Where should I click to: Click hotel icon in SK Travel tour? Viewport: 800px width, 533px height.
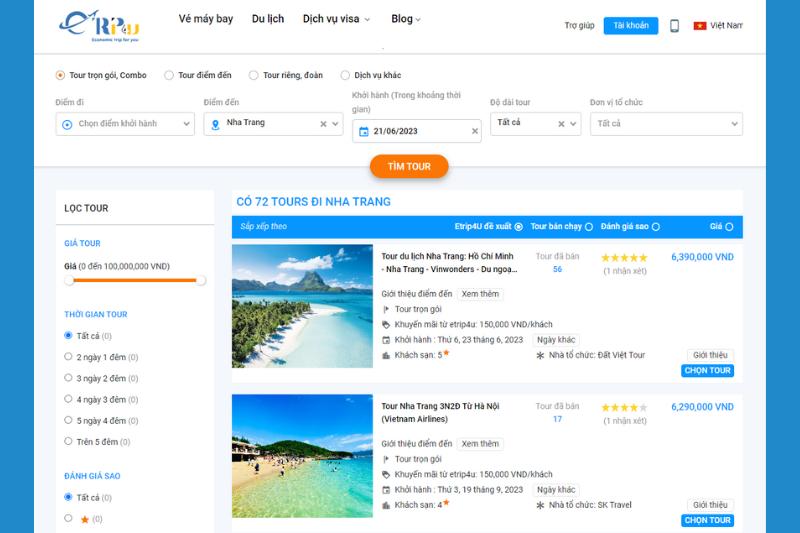386,505
